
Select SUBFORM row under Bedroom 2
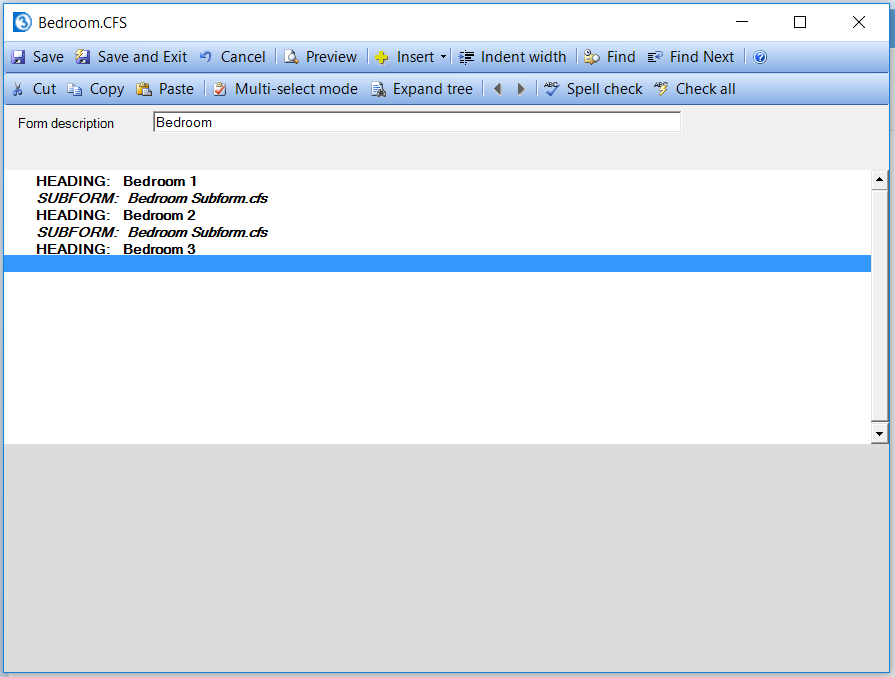437,232
